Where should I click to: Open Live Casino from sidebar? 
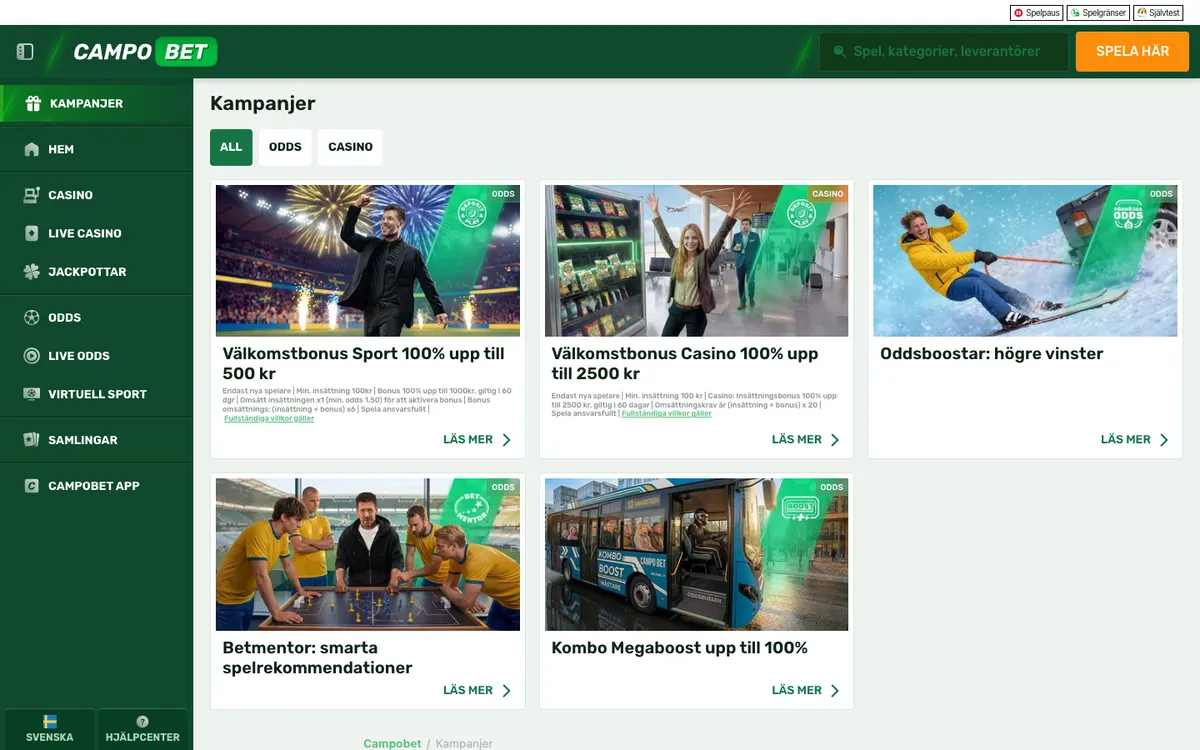(x=96, y=233)
